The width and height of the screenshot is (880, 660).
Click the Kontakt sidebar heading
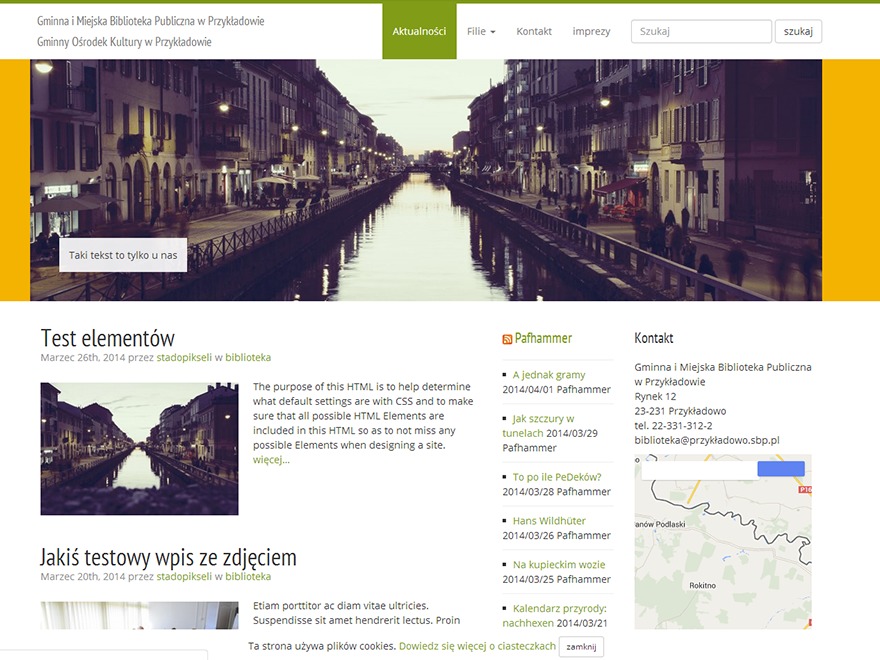653,338
